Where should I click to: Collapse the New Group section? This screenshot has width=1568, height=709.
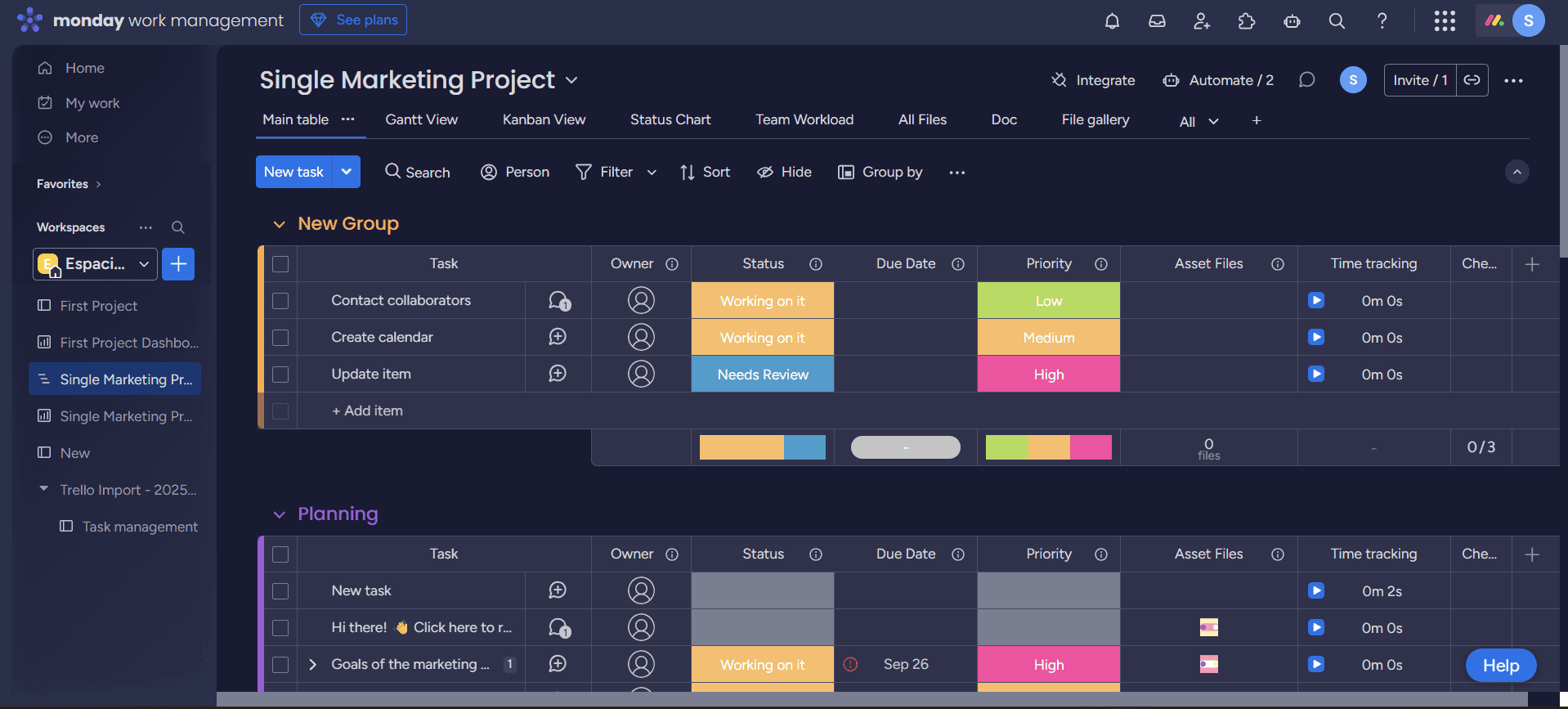[280, 224]
